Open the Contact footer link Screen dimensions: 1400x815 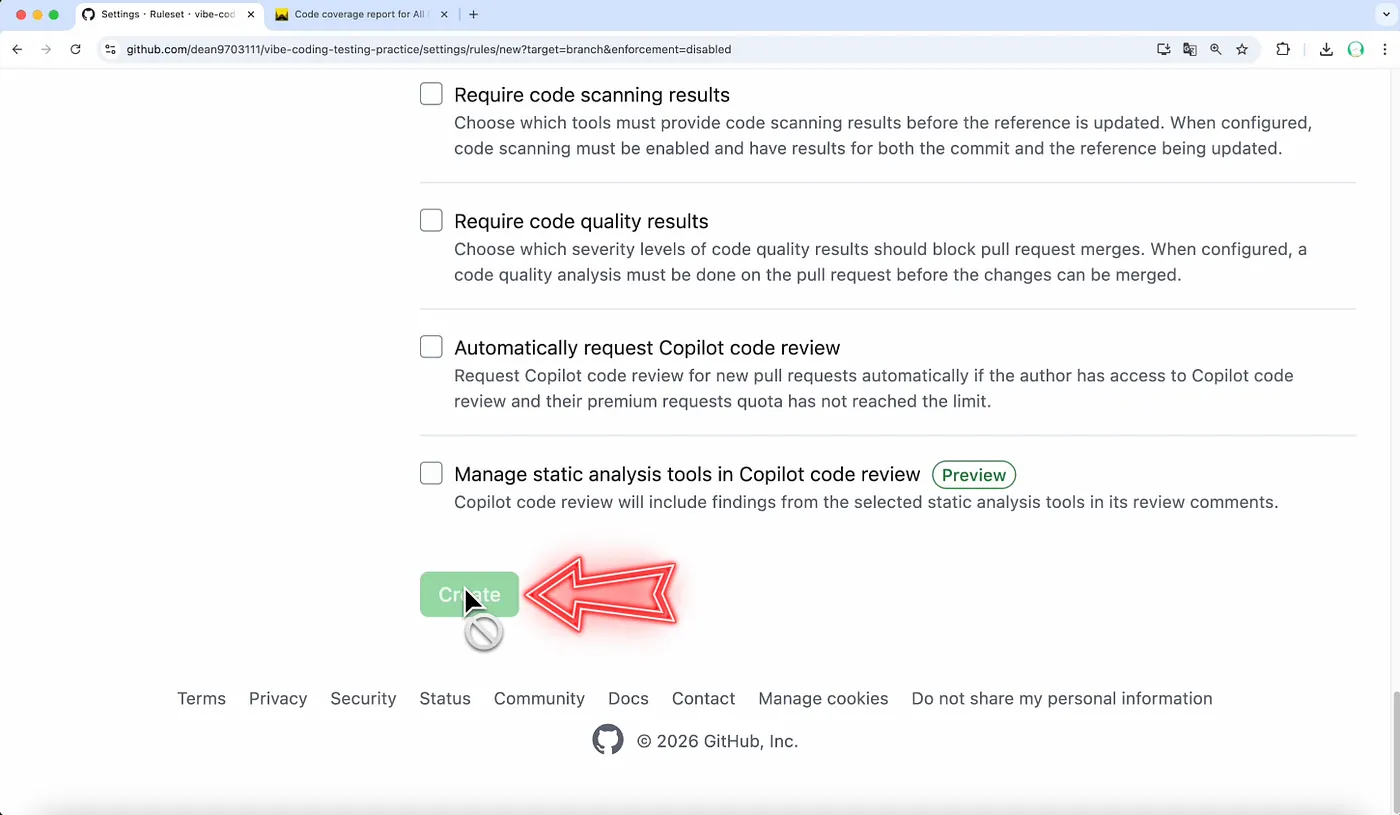(x=703, y=698)
